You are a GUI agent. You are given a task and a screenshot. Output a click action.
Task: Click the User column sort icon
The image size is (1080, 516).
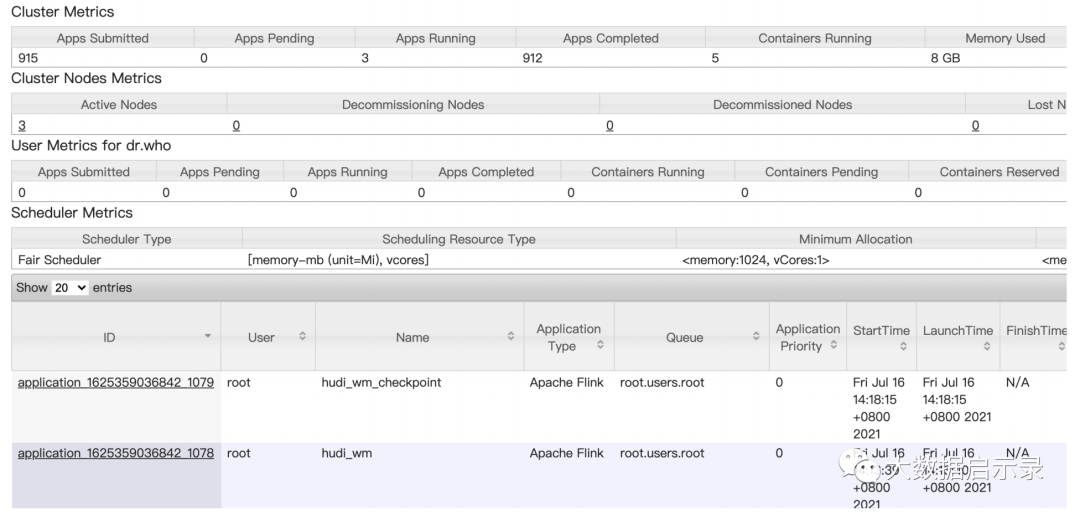[x=302, y=337]
